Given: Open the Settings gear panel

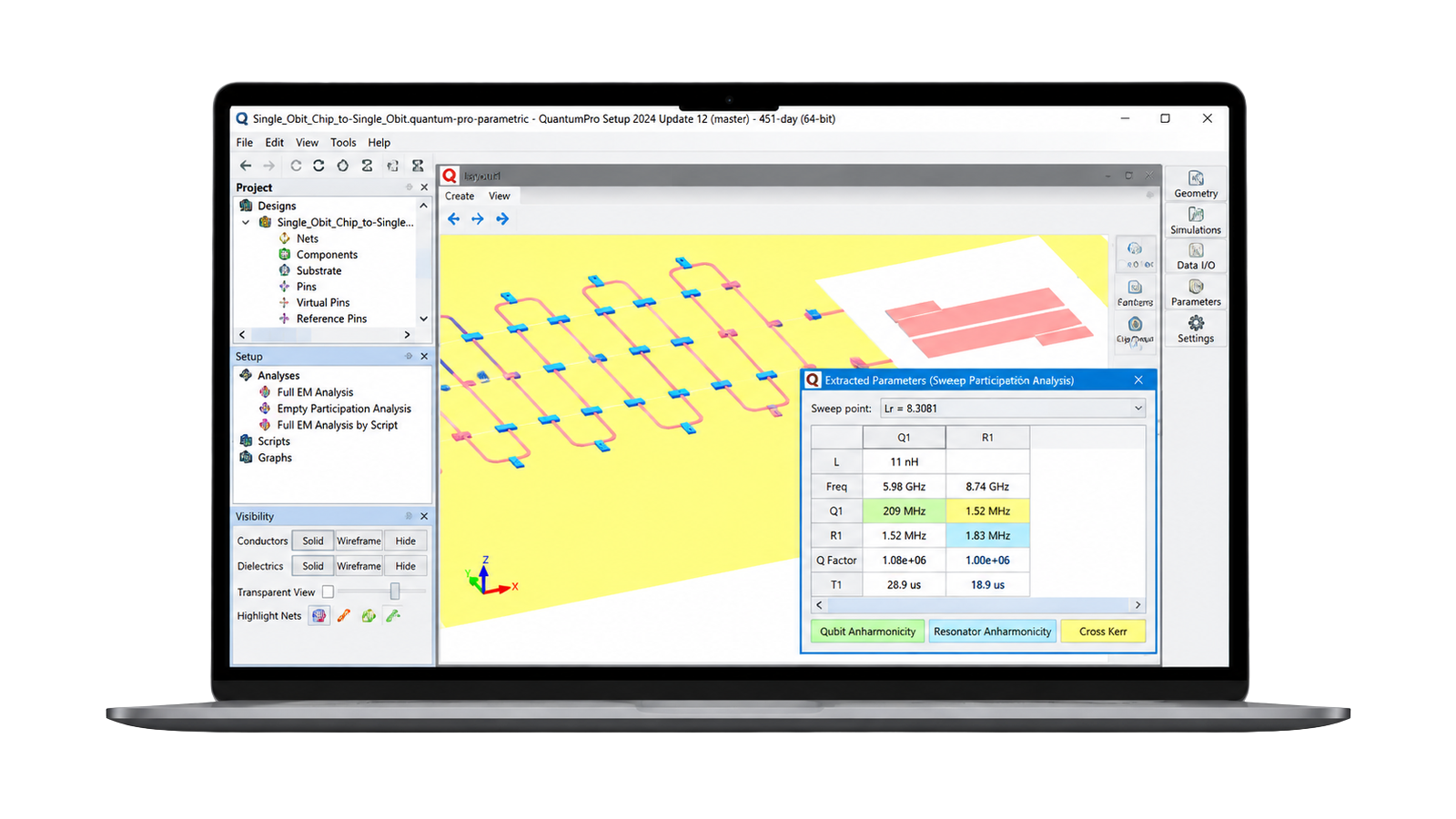Looking at the screenshot, I should pos(1196,329).
